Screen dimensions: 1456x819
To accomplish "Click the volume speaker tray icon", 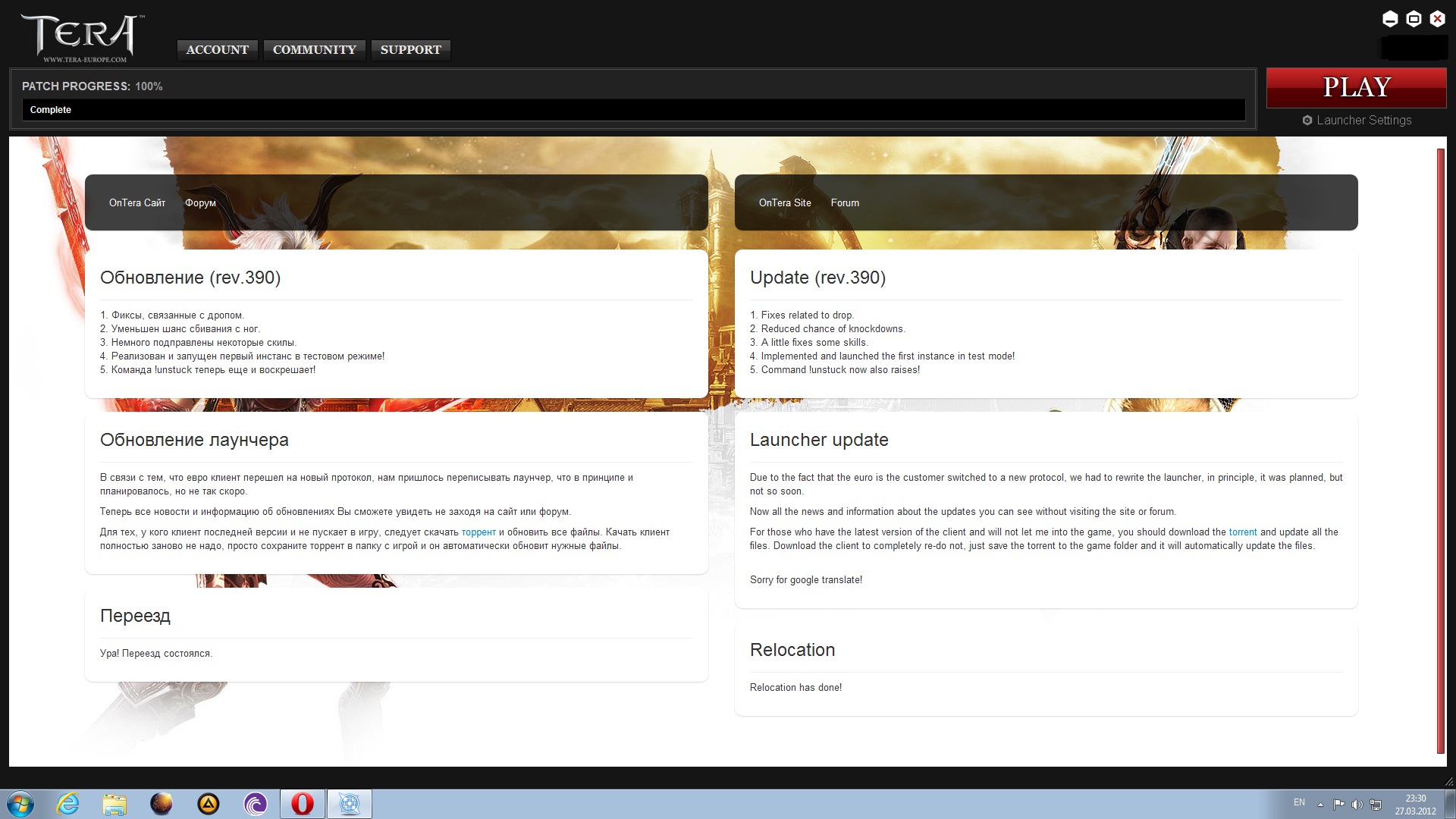I will (x=1357, y=805).
